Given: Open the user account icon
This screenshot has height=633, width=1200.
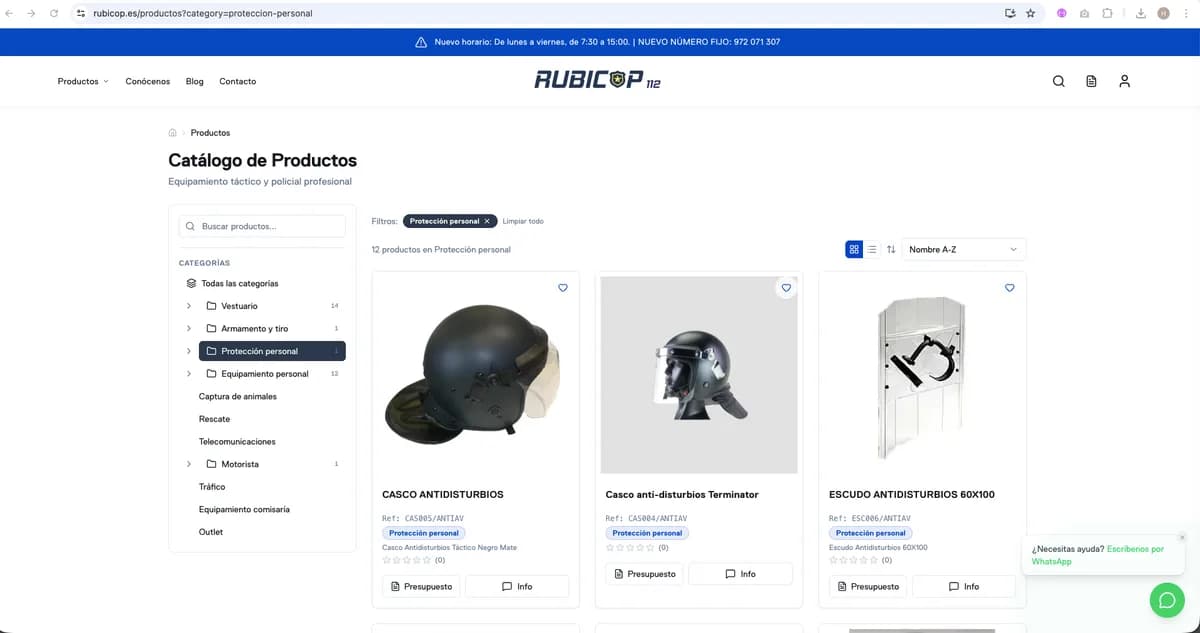Looking at the screenshot, I should click(x=1124, y=81).
